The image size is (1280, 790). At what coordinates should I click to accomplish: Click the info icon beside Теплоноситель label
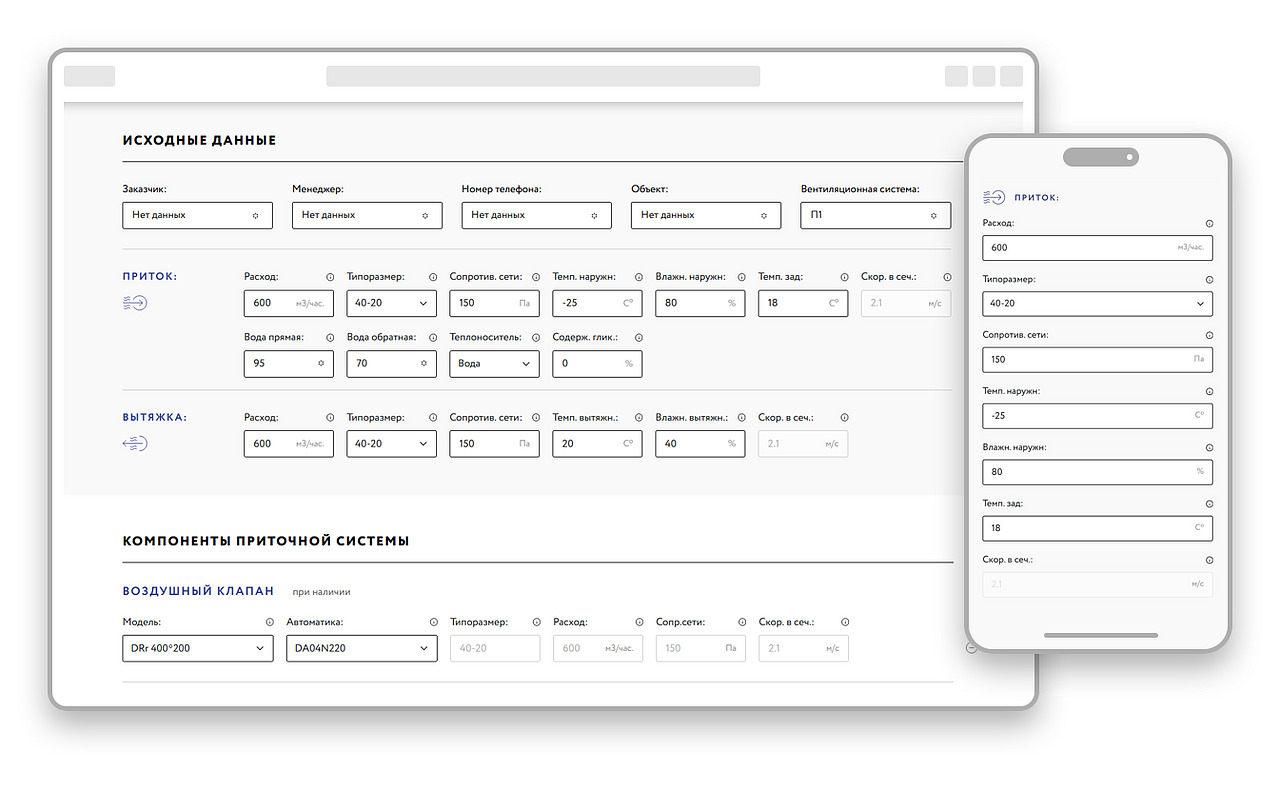(x=535, y=338)
